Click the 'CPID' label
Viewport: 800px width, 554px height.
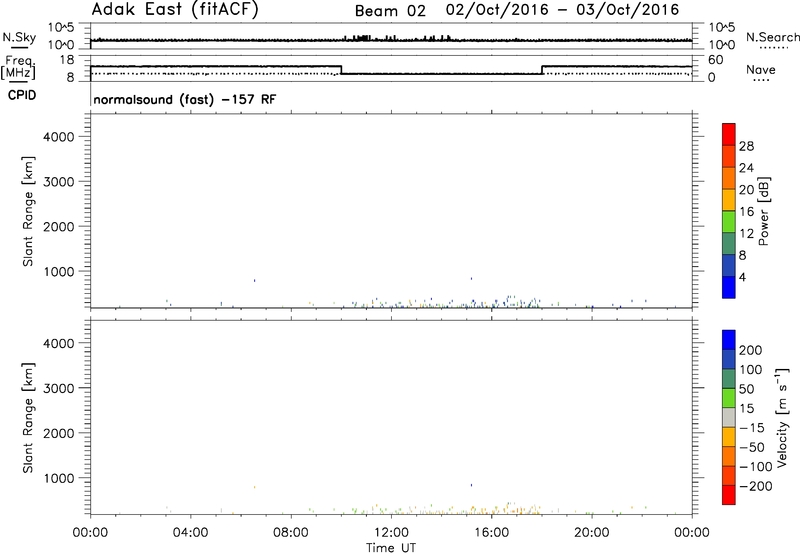(x=22, y=95)
